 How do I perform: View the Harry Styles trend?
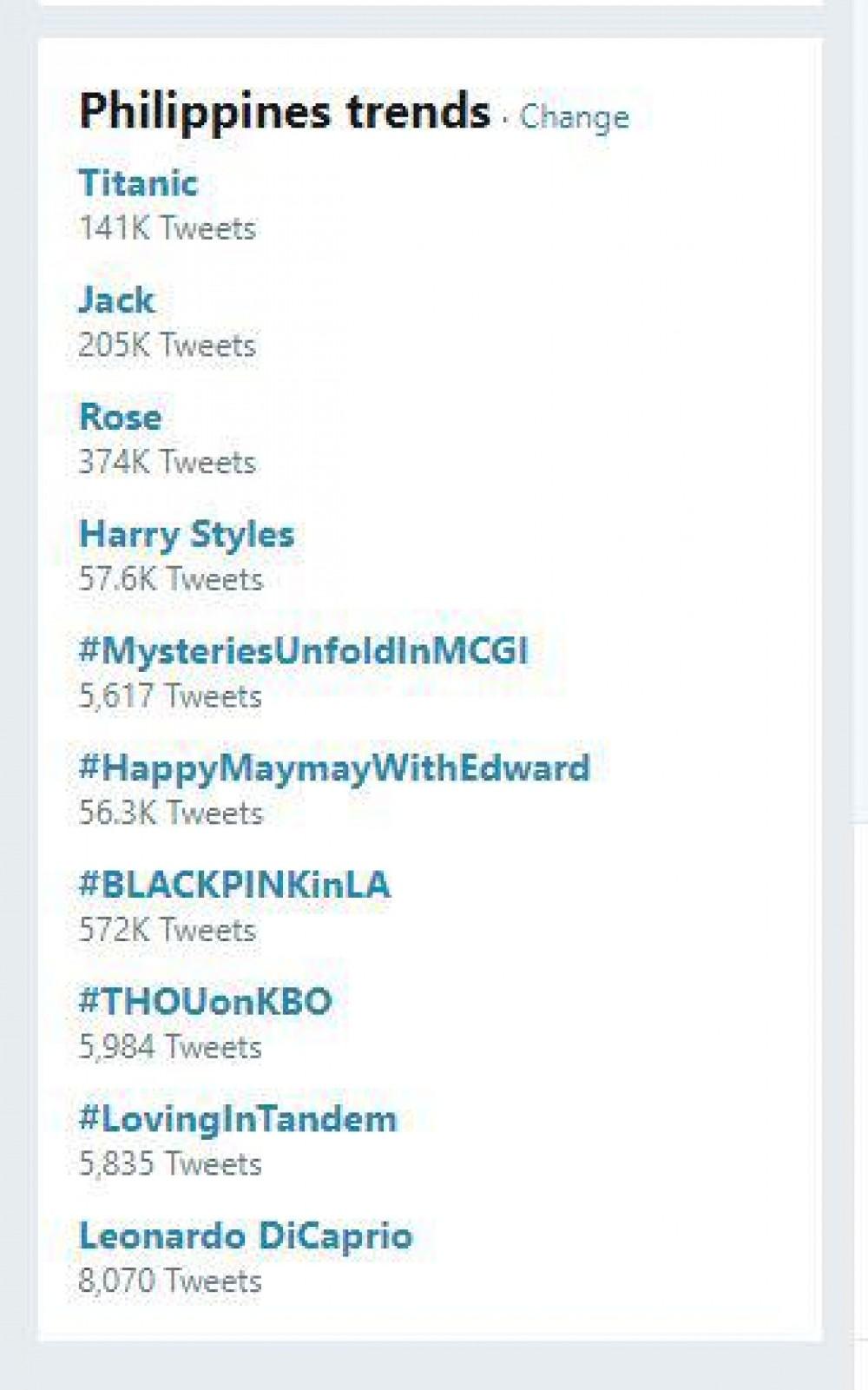pyautogui.click(x=187, y=535)
